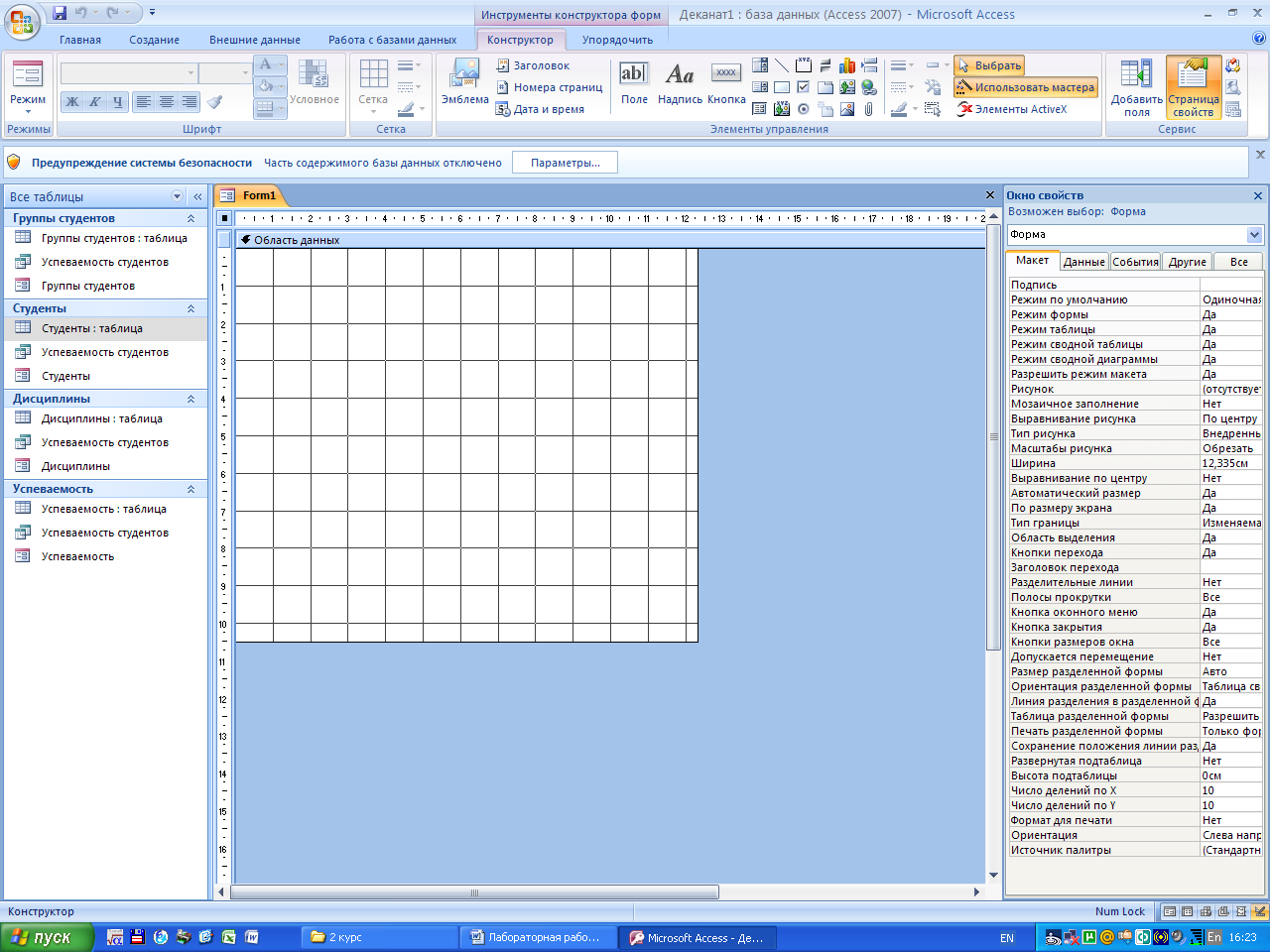1270x952 pixels.
Task: Open the font size combo box
Action: pyautogui.click(x=224, y=73)
